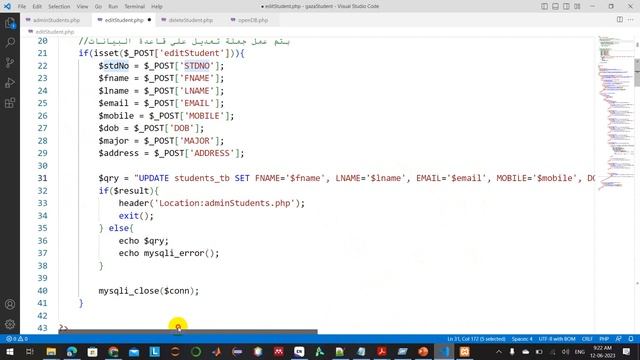Viewport: 640px width, 360px height.
Task: Open Windows Start menu
Action: coord(9,351)
